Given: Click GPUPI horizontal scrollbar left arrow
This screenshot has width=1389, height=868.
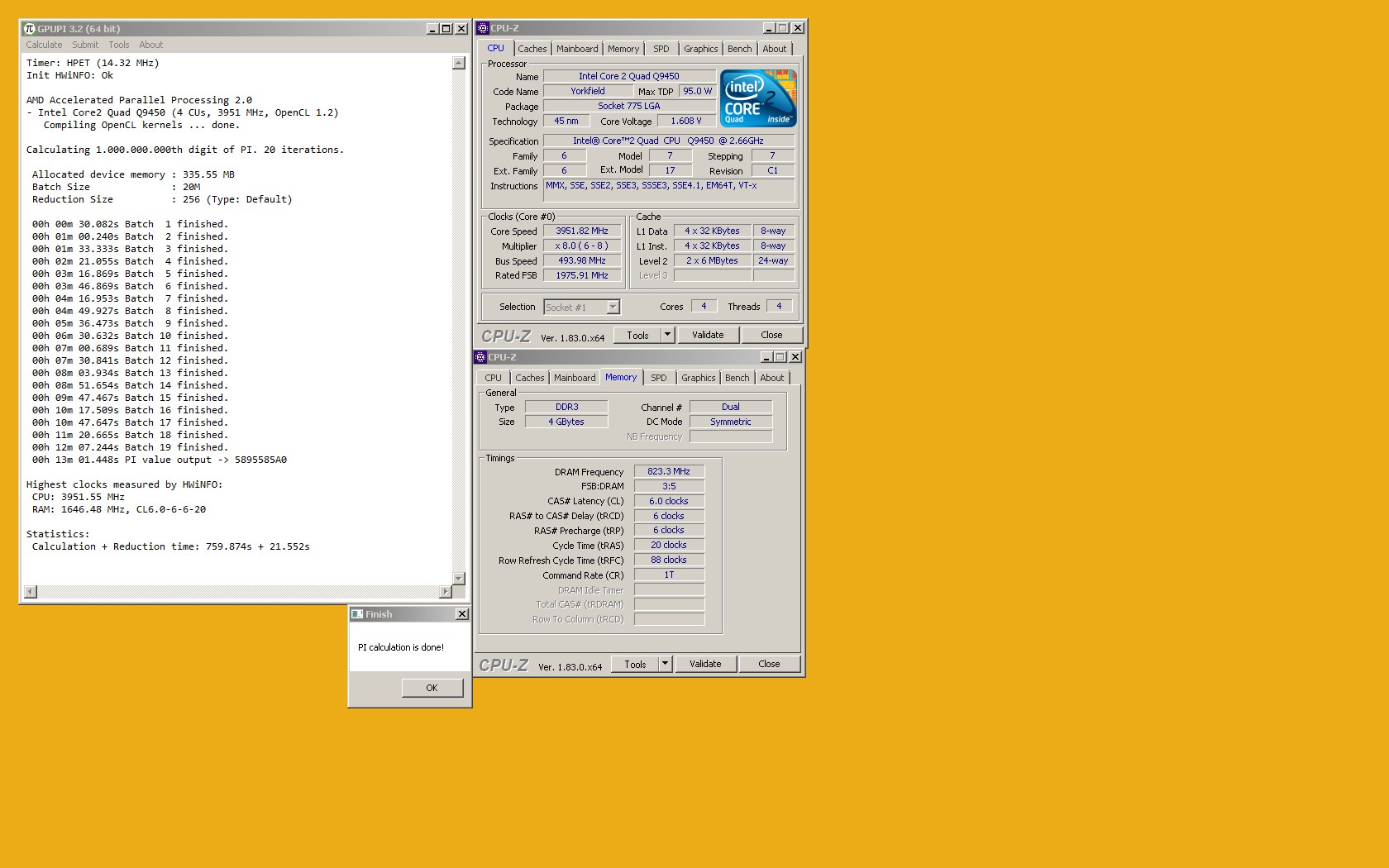Looking at the screenshot, I should pyautogui.click(x=31, y=591).
